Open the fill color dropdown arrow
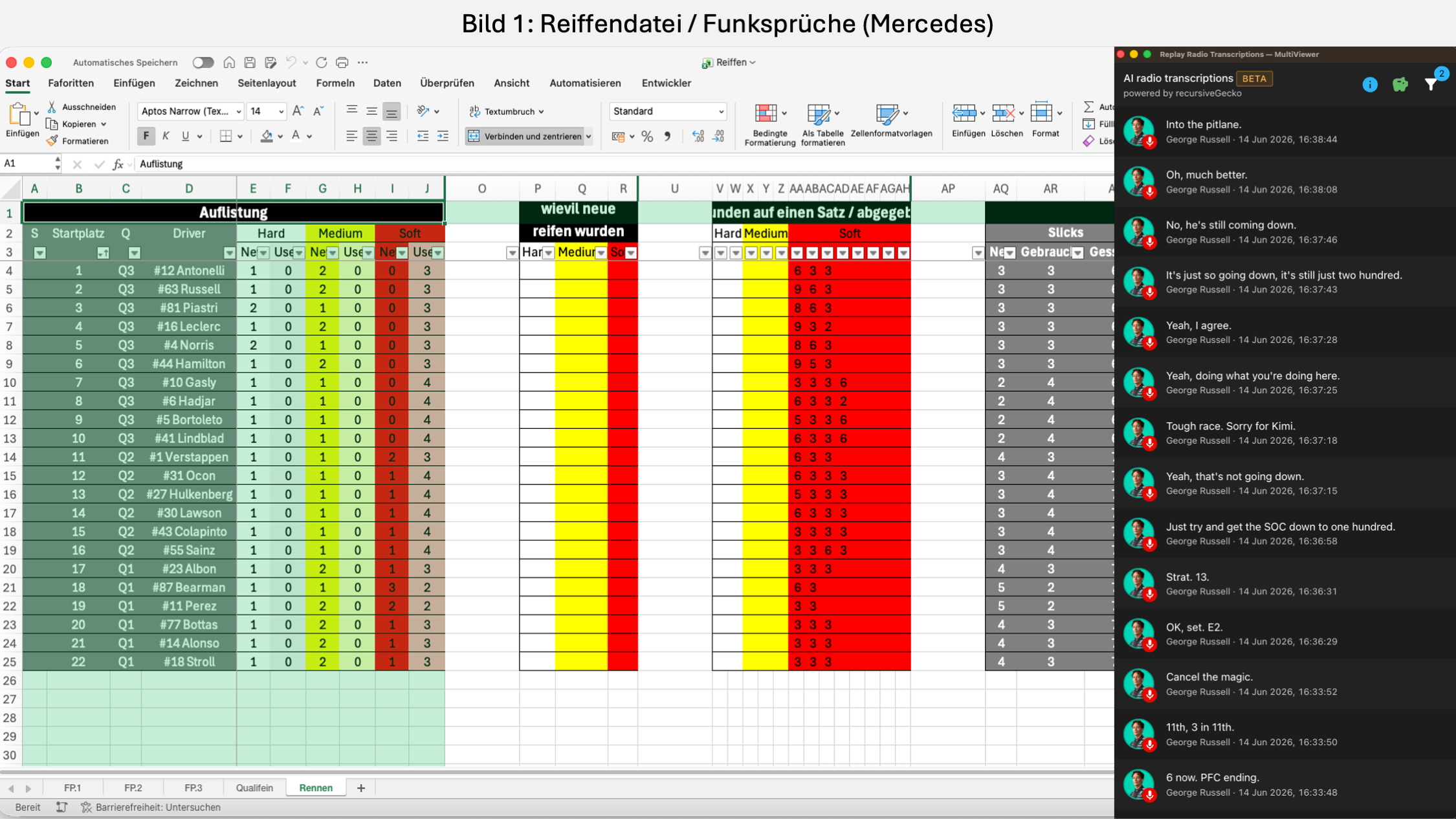The image size is (1456, 819). (x=280, y=136)
